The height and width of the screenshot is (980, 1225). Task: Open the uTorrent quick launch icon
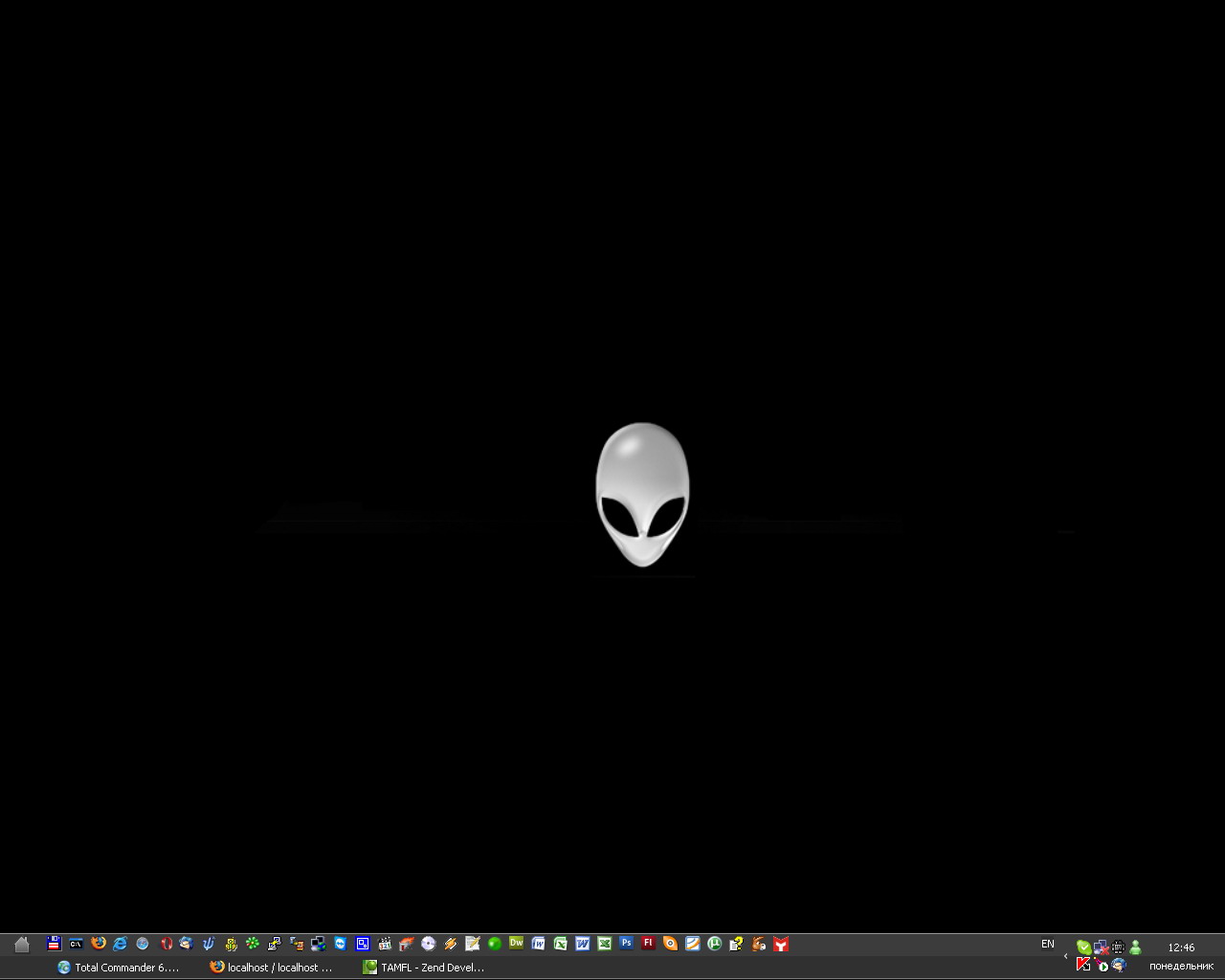714,944
